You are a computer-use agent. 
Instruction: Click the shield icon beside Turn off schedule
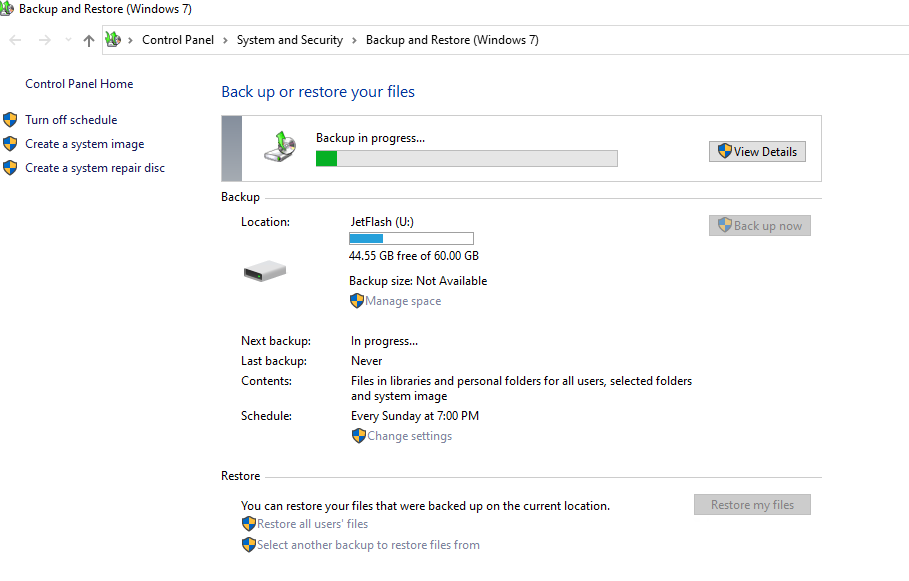[x=10, y=120]
